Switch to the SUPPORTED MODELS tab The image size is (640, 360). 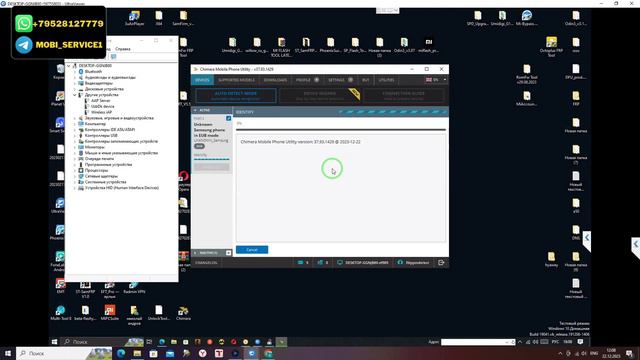(236, 80)
